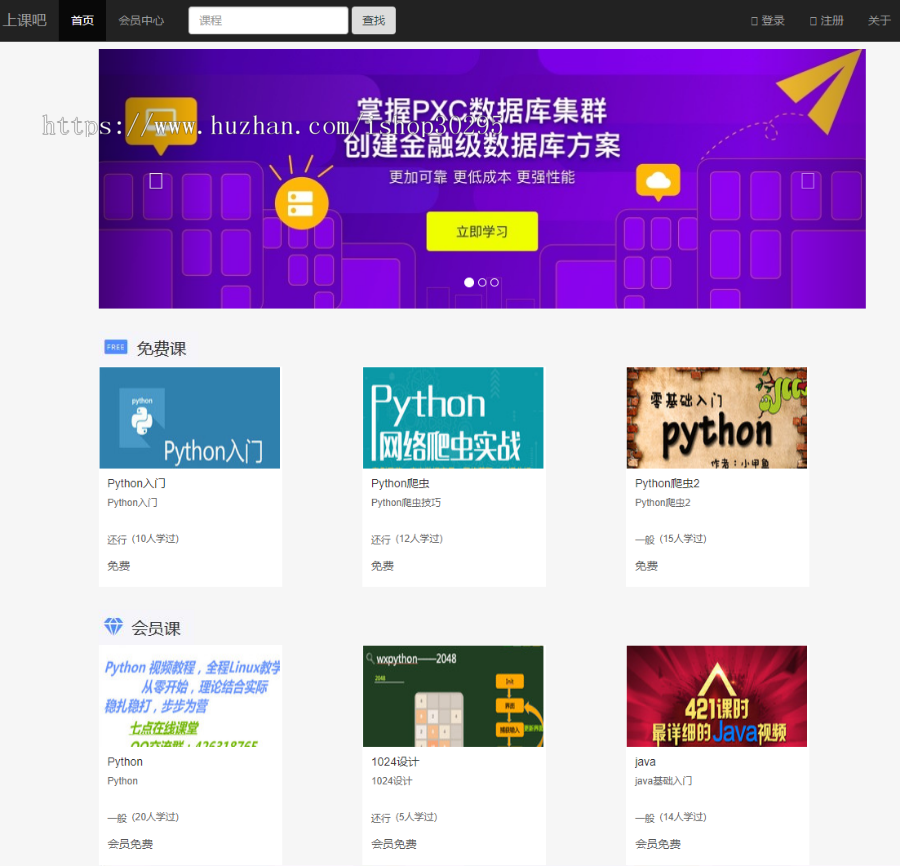
Task: Switch to the 首页 tab
Action: click(81, 20)
